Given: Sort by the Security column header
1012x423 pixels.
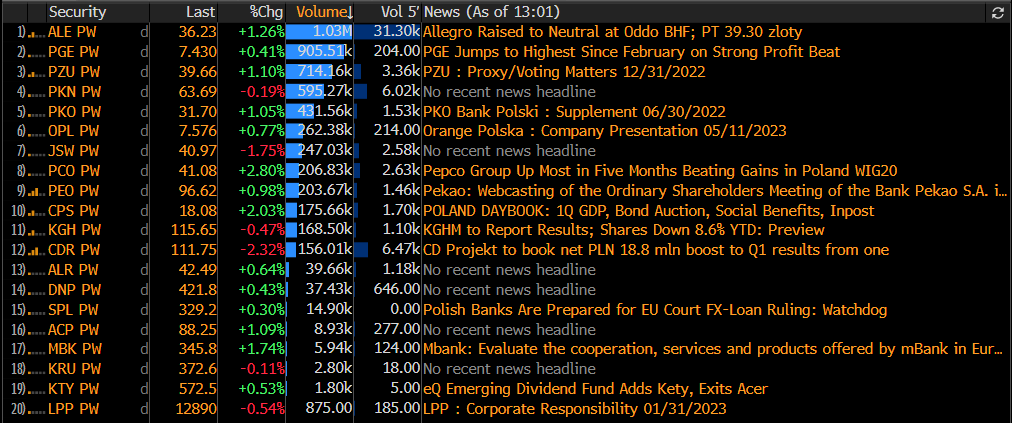Looking at the screenshot, I should (77, 12).
